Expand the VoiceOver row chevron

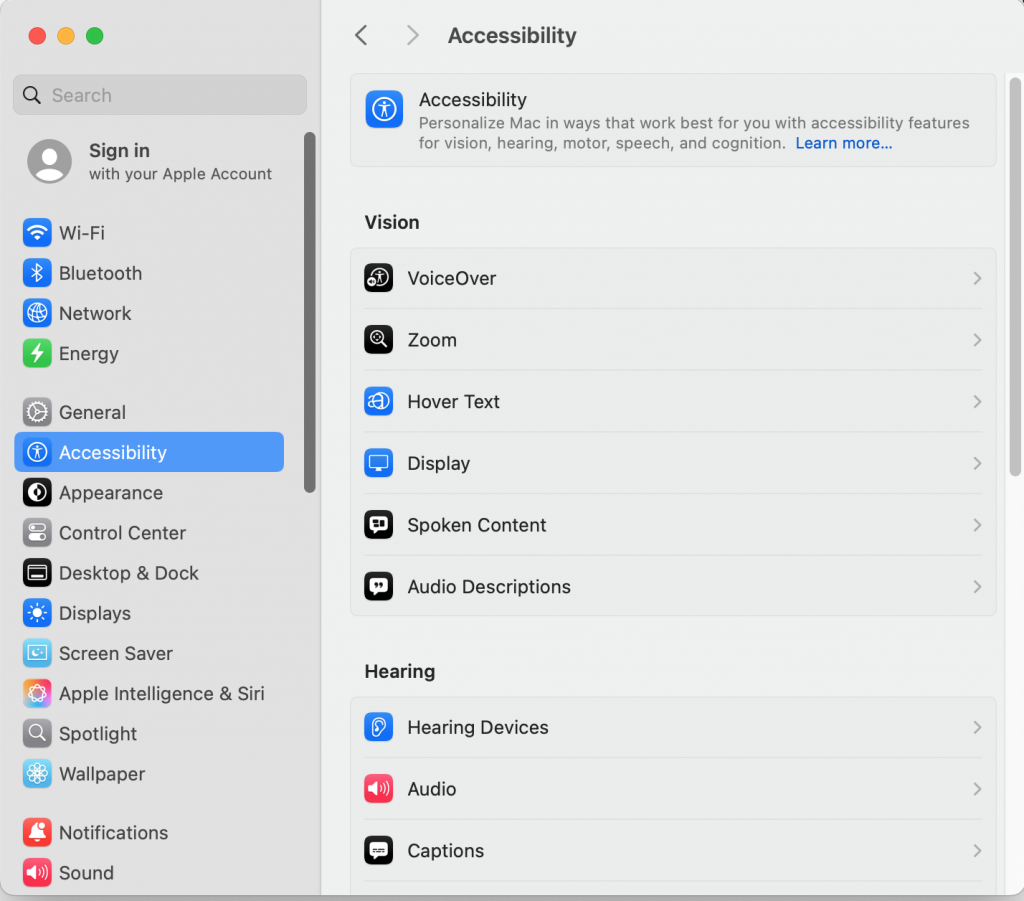tap(977, 279)
